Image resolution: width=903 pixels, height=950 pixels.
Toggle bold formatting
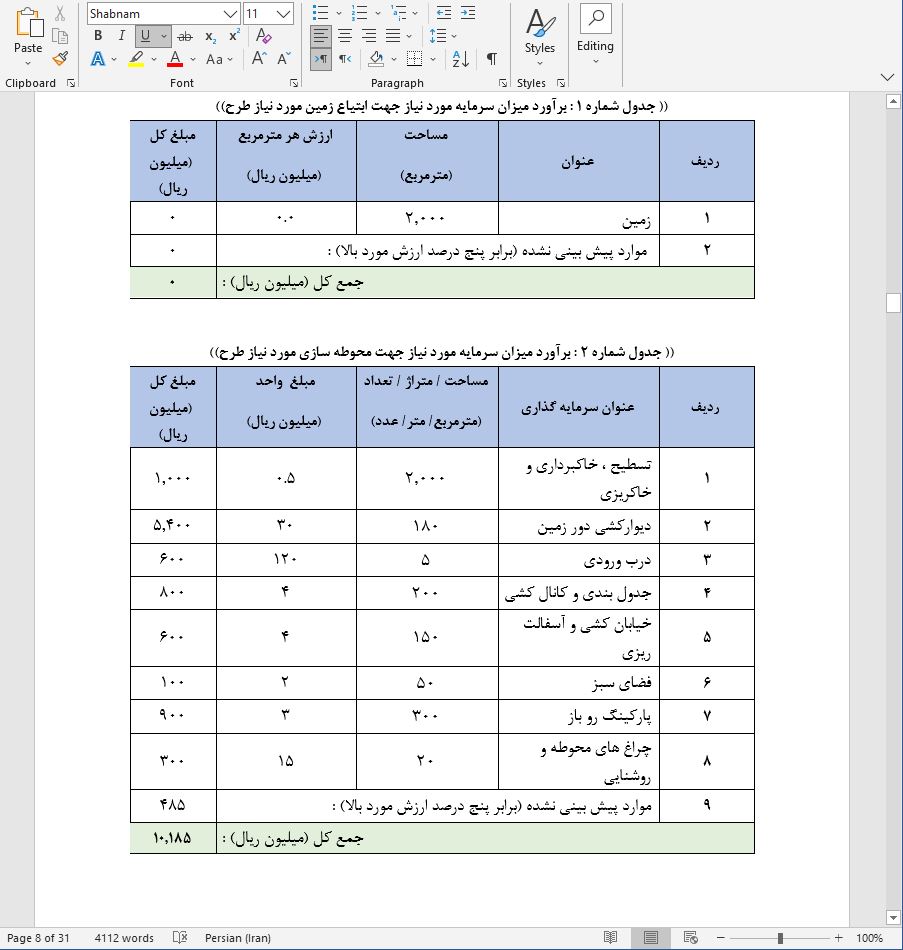[99, 35]
